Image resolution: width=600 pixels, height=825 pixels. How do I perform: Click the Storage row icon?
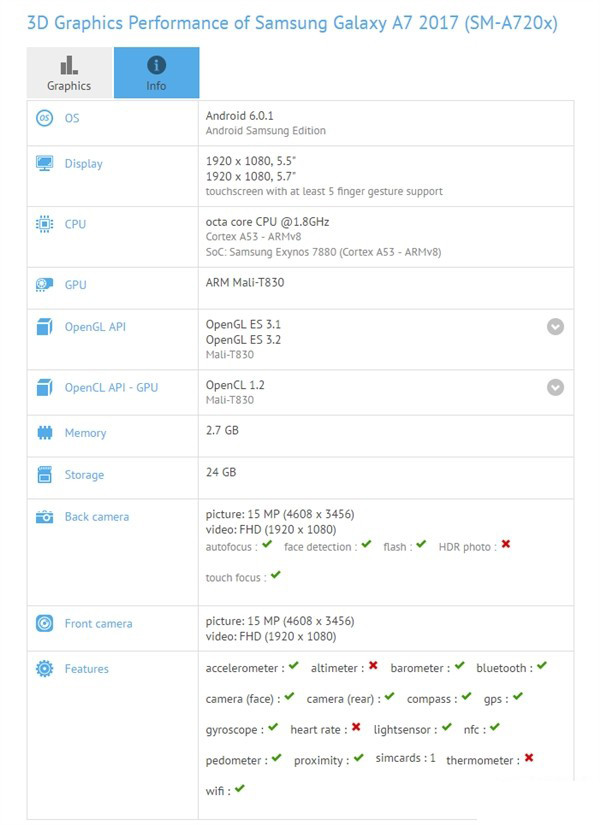tap(44, 475)
